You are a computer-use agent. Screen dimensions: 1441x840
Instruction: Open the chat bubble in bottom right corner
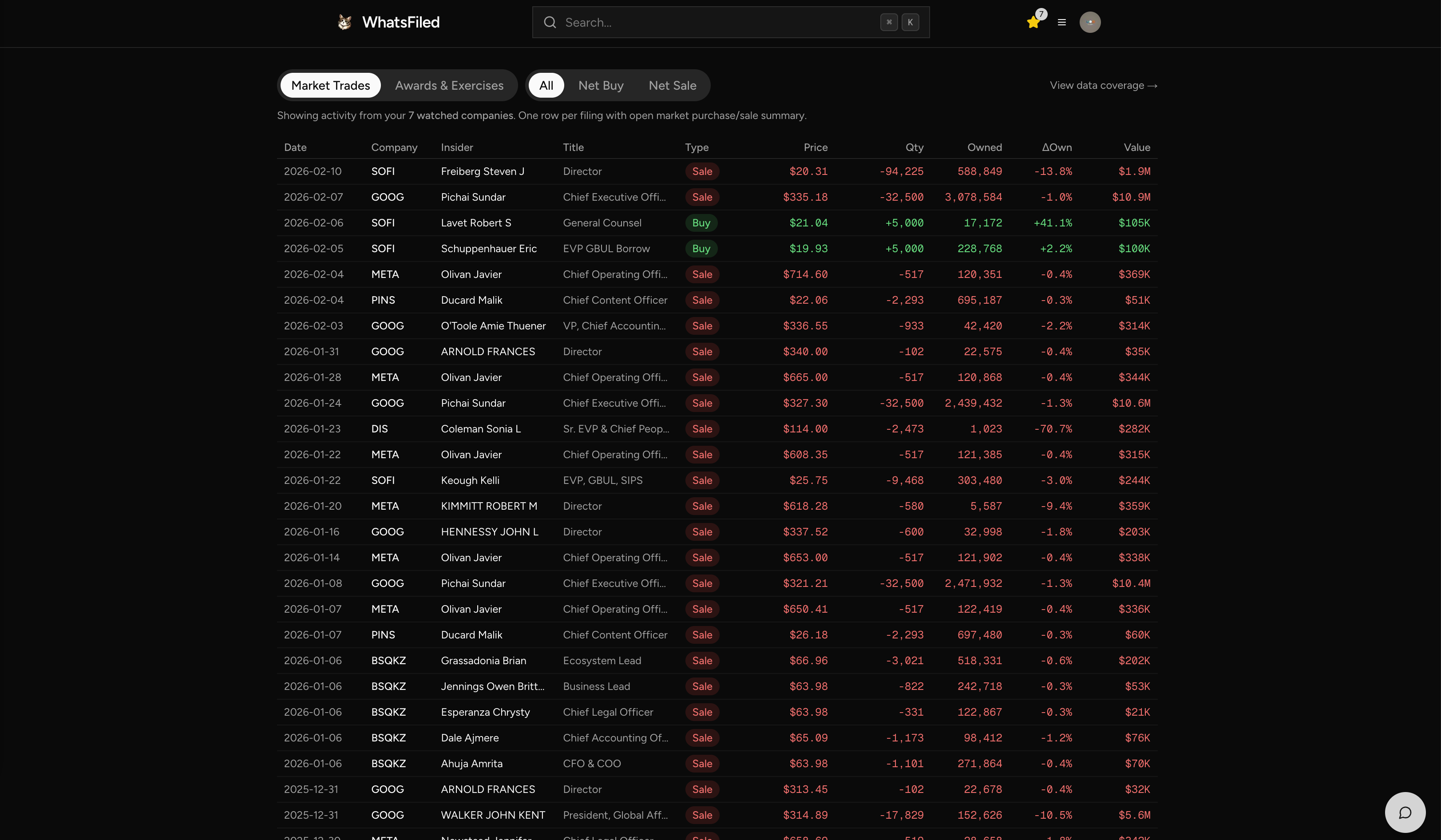click(1405, 812)
